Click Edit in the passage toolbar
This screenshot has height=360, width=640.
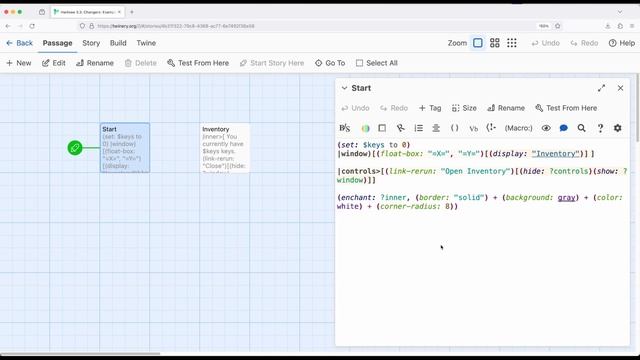53,63
